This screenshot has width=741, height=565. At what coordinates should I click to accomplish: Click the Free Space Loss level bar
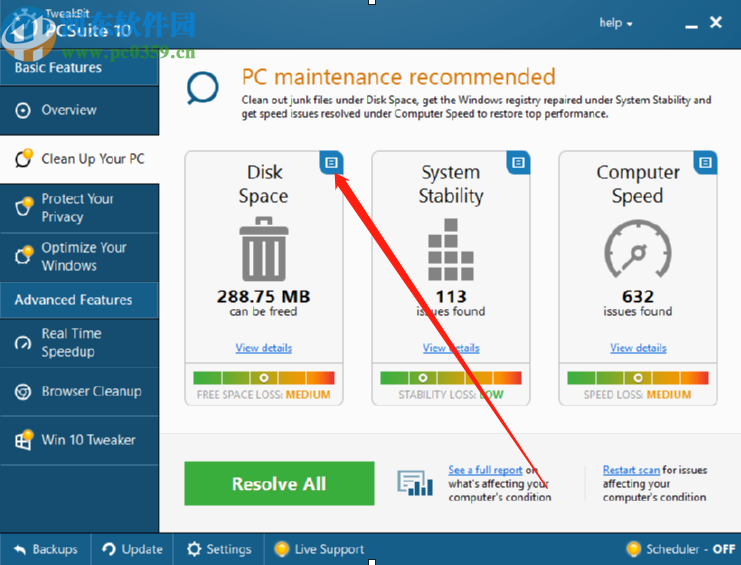(264, 378)
